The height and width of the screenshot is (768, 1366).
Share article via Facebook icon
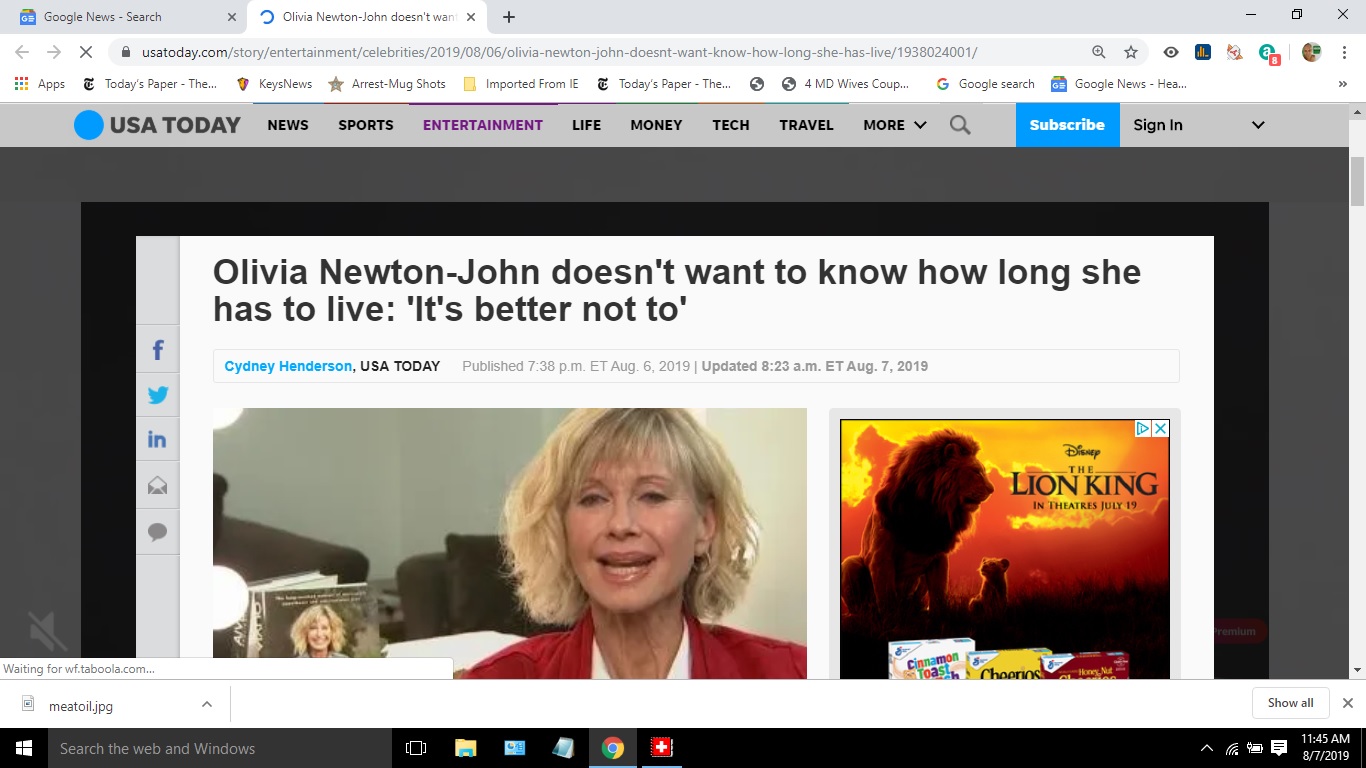click(x=158, y=350)
